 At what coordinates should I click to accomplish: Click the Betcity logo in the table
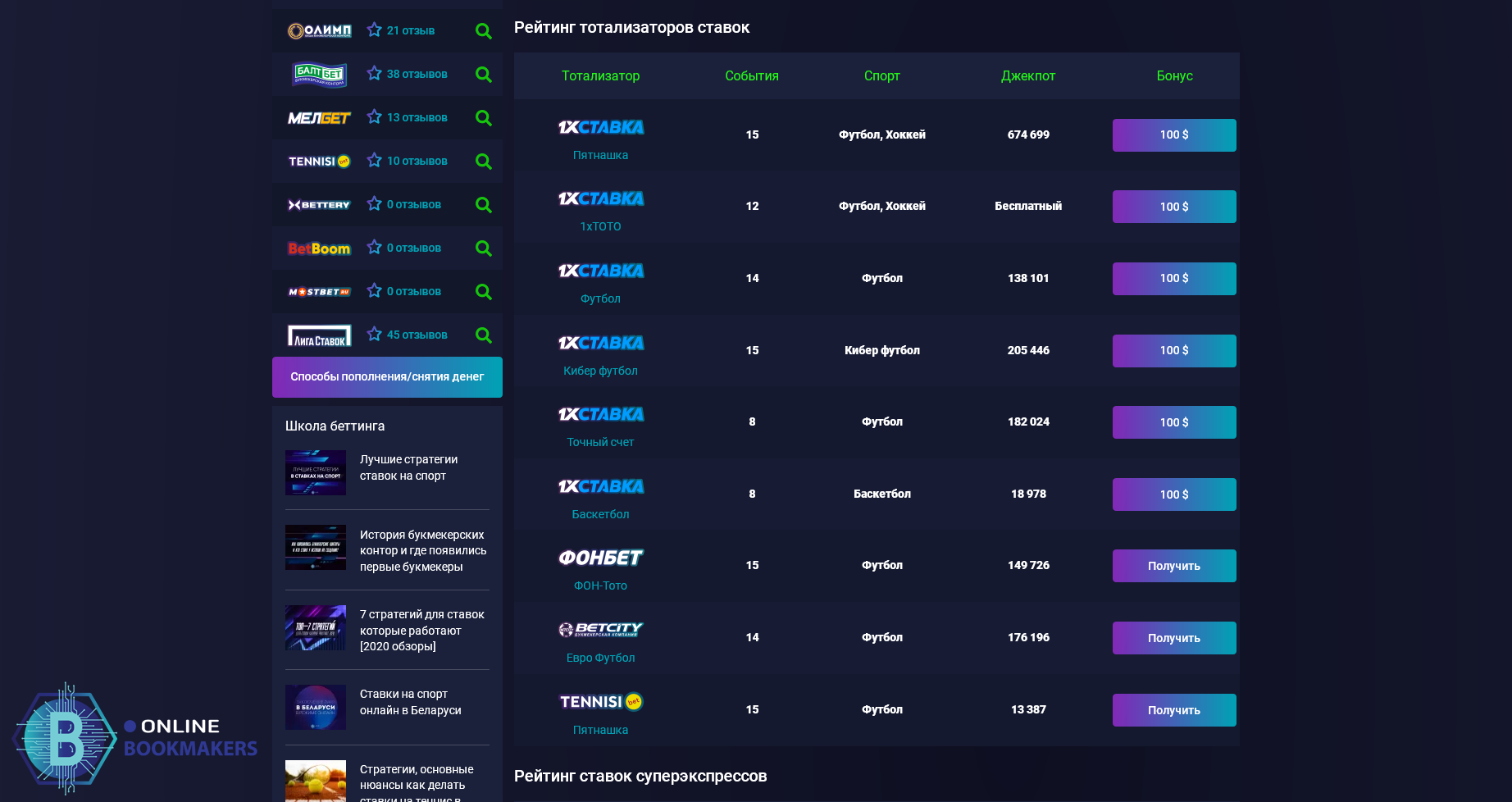(x=600, y=630)
